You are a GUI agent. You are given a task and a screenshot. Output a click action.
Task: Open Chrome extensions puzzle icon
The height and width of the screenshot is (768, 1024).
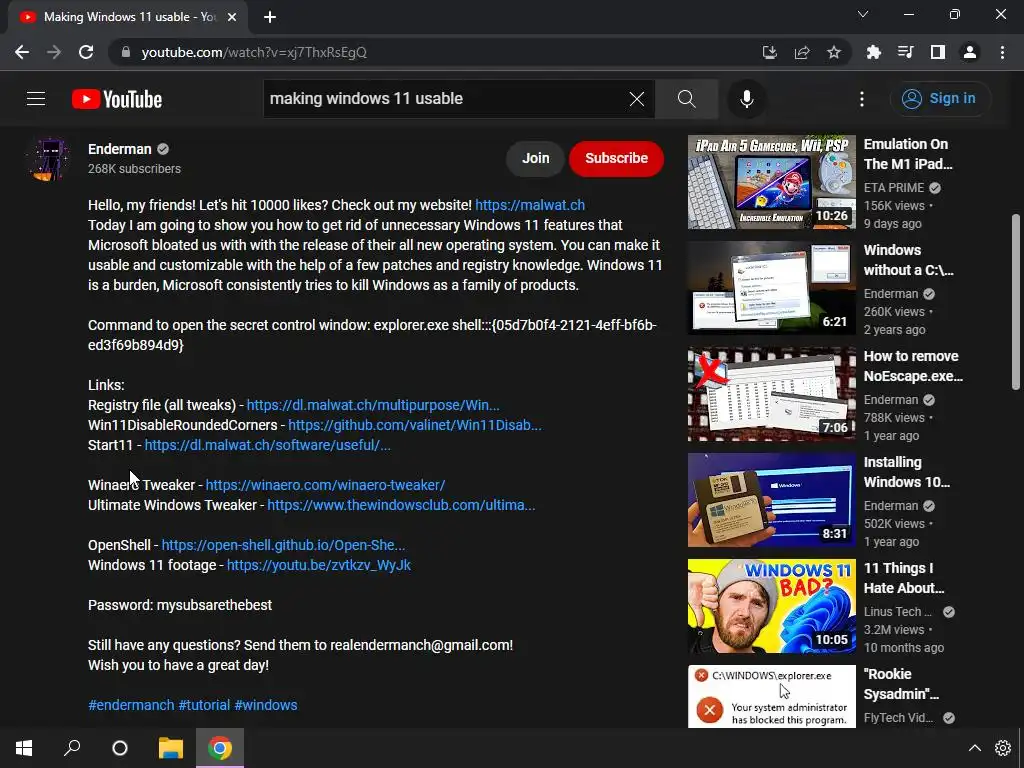(x=873, y=52)
